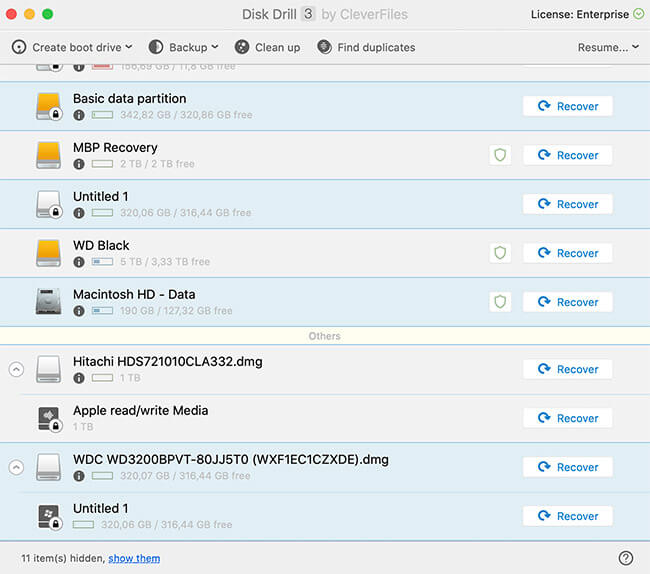The height and width of the screenshot is (574, 650).
Task: Click the Create boot drive disc icon
Action: [19, 47]
